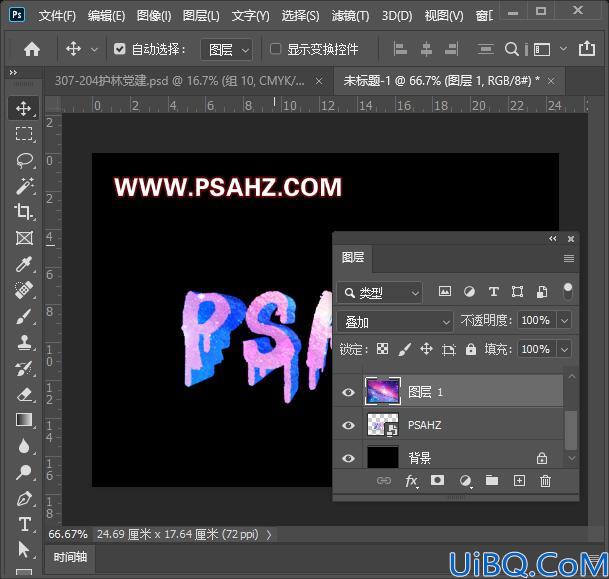The width and height of the screenshot is (609, 579).
Task: Create a new layer
Action: [519, 481]
